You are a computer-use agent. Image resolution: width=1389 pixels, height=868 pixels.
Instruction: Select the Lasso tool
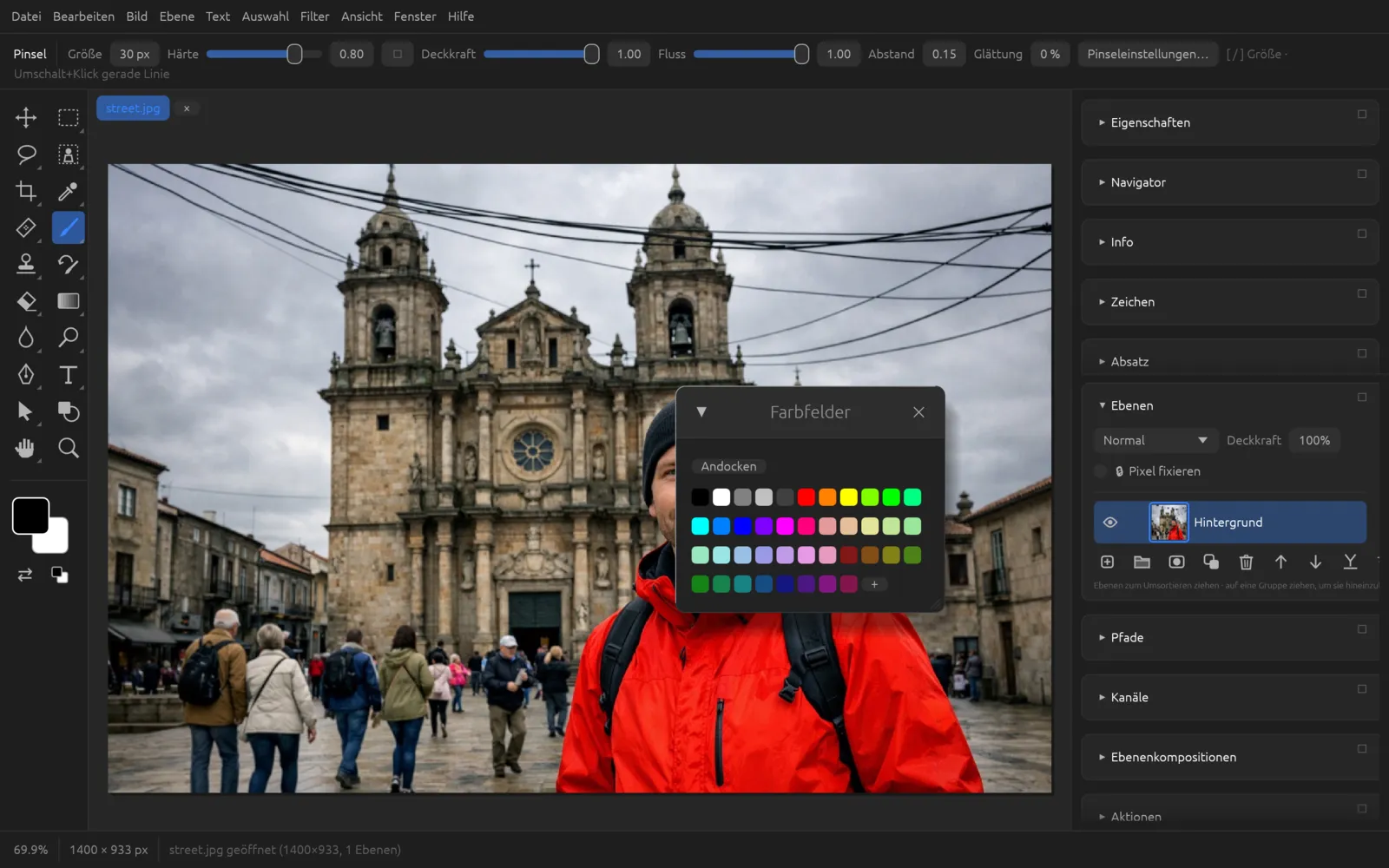pyautogui.click(x=26, y=155)
